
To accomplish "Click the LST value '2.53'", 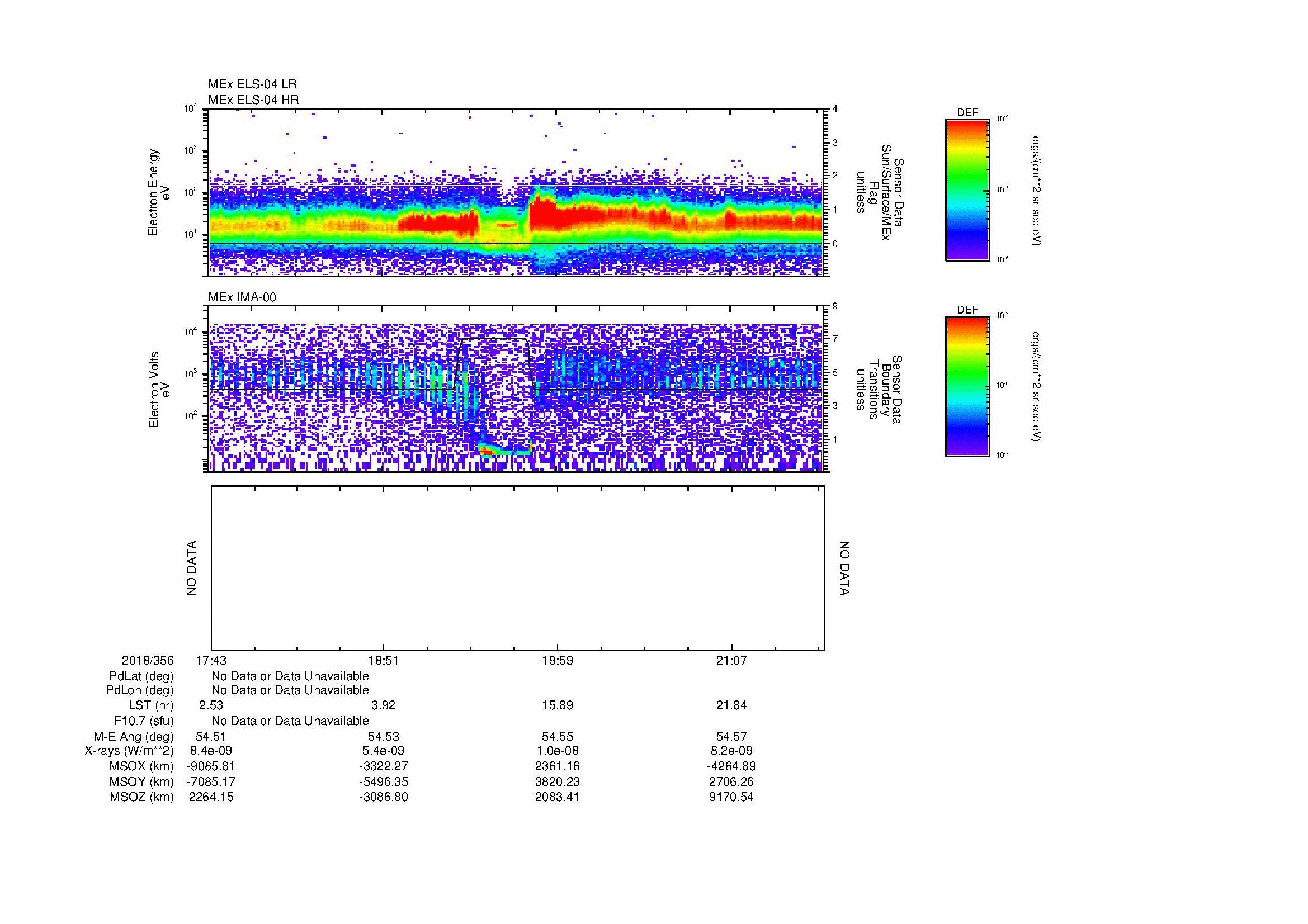I will point(211,705).
